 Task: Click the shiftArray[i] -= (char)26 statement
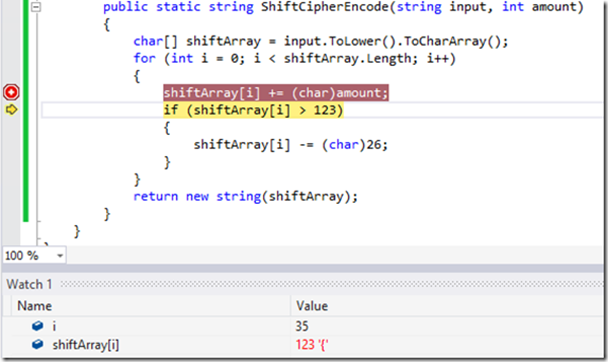291,145
